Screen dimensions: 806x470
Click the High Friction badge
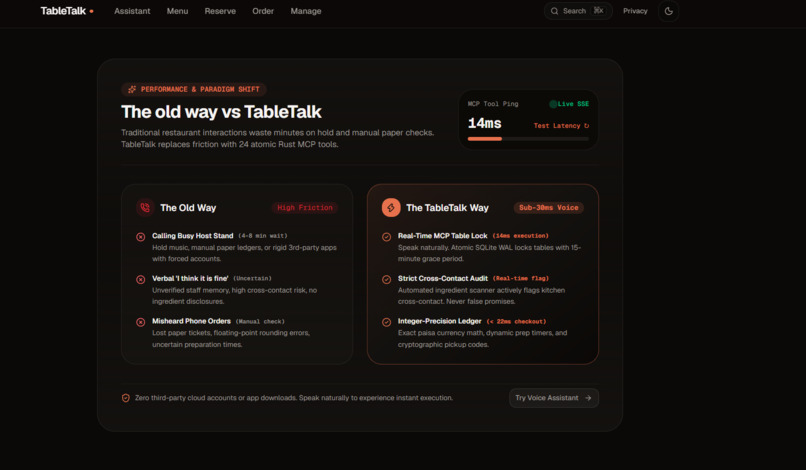point(305,208)
